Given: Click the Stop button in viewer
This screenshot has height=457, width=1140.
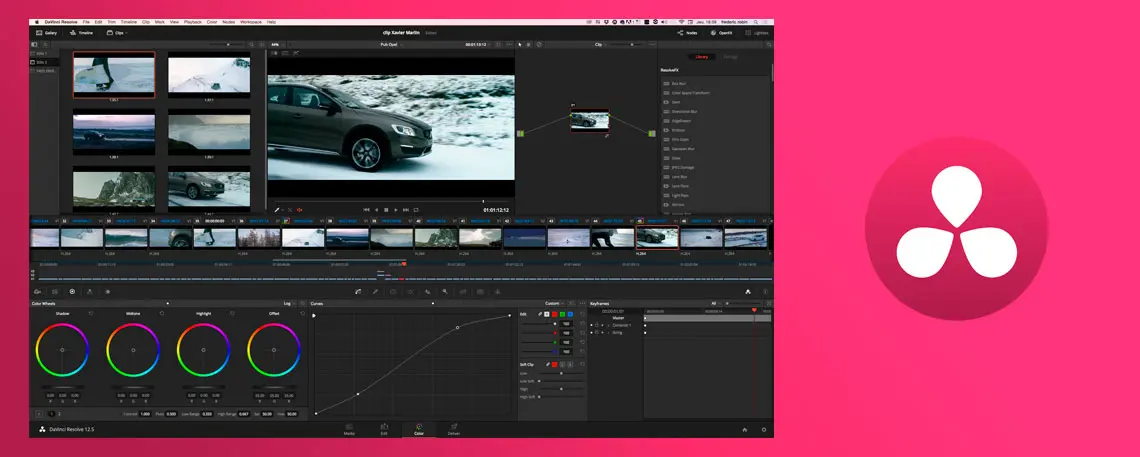Looking at the screenshot, I should tap(386, 209).
